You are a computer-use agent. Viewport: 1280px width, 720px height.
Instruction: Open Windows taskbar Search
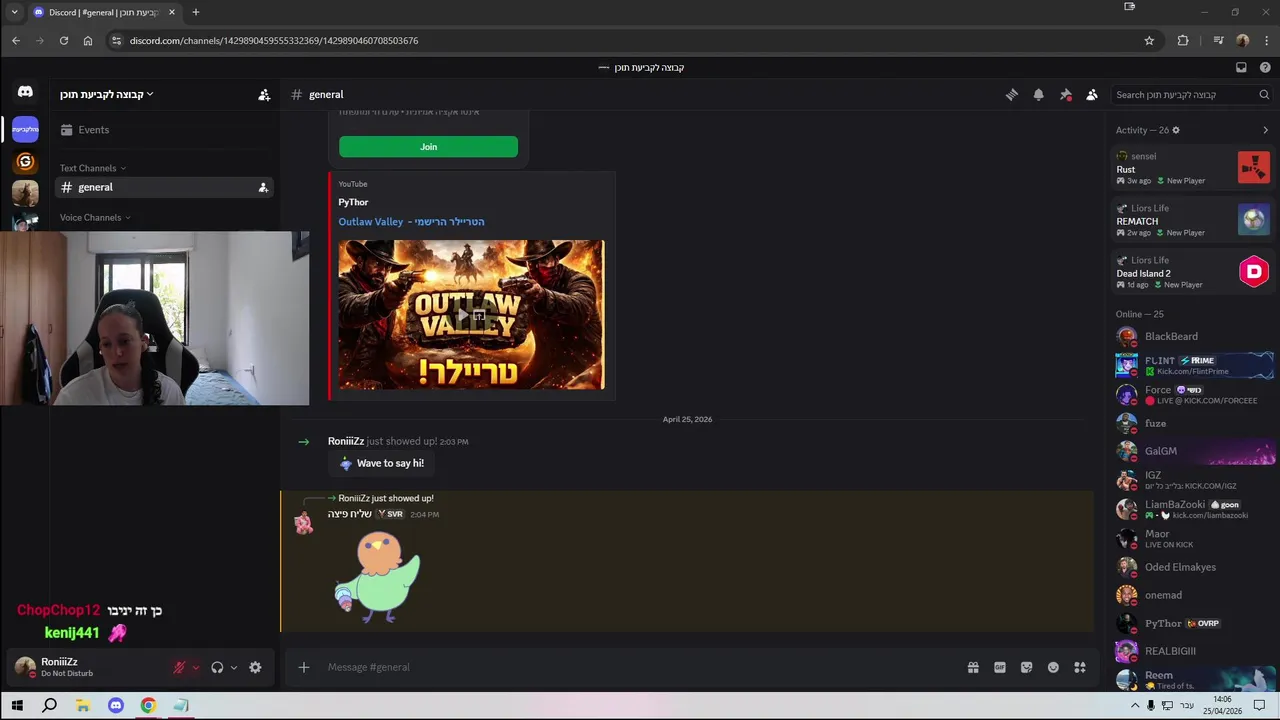(49, 705)
